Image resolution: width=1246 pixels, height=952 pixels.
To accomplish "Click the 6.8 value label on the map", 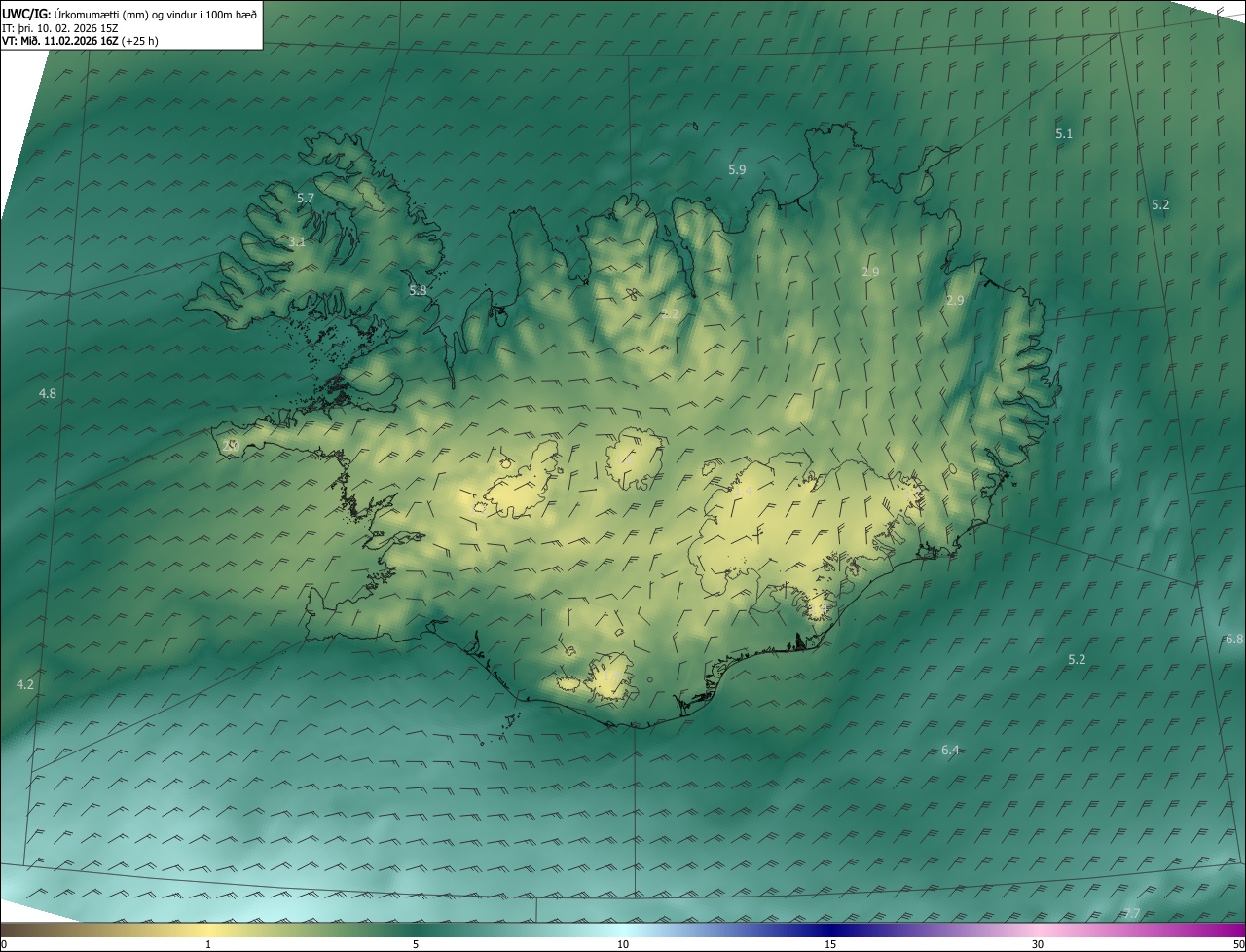I will tap(1233, 639).
